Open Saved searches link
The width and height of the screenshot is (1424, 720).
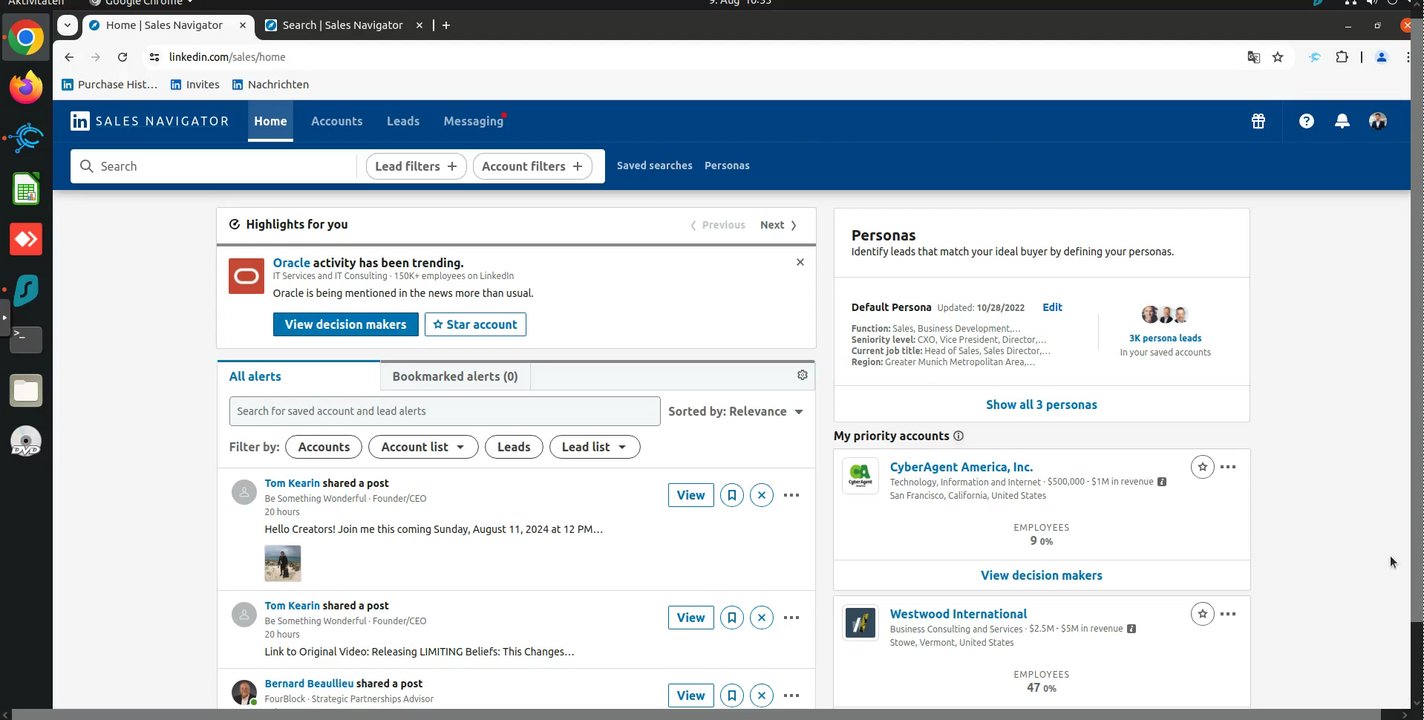click(654, 166)
